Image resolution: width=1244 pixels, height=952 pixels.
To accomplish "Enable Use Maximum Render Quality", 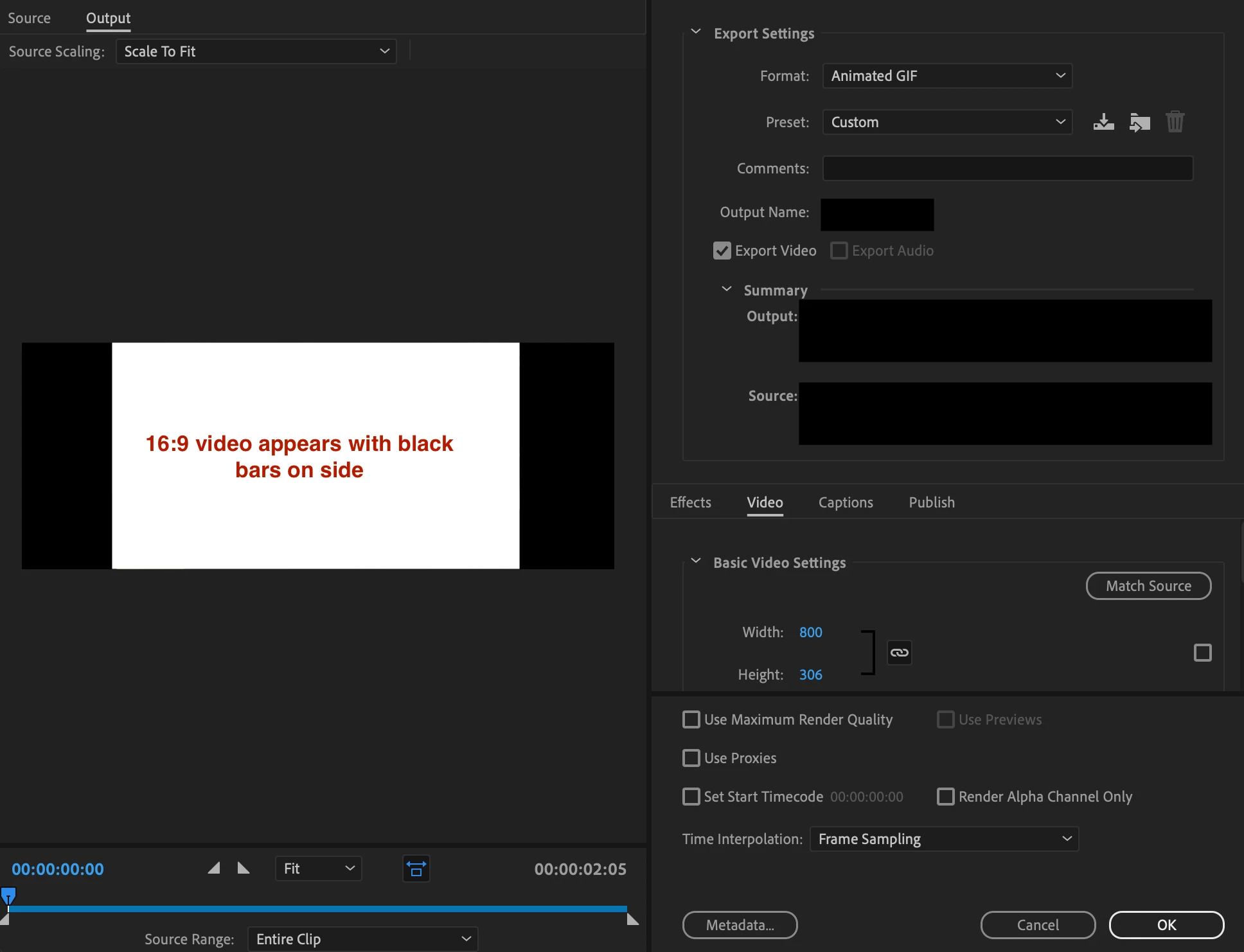I will coord(691,719).
